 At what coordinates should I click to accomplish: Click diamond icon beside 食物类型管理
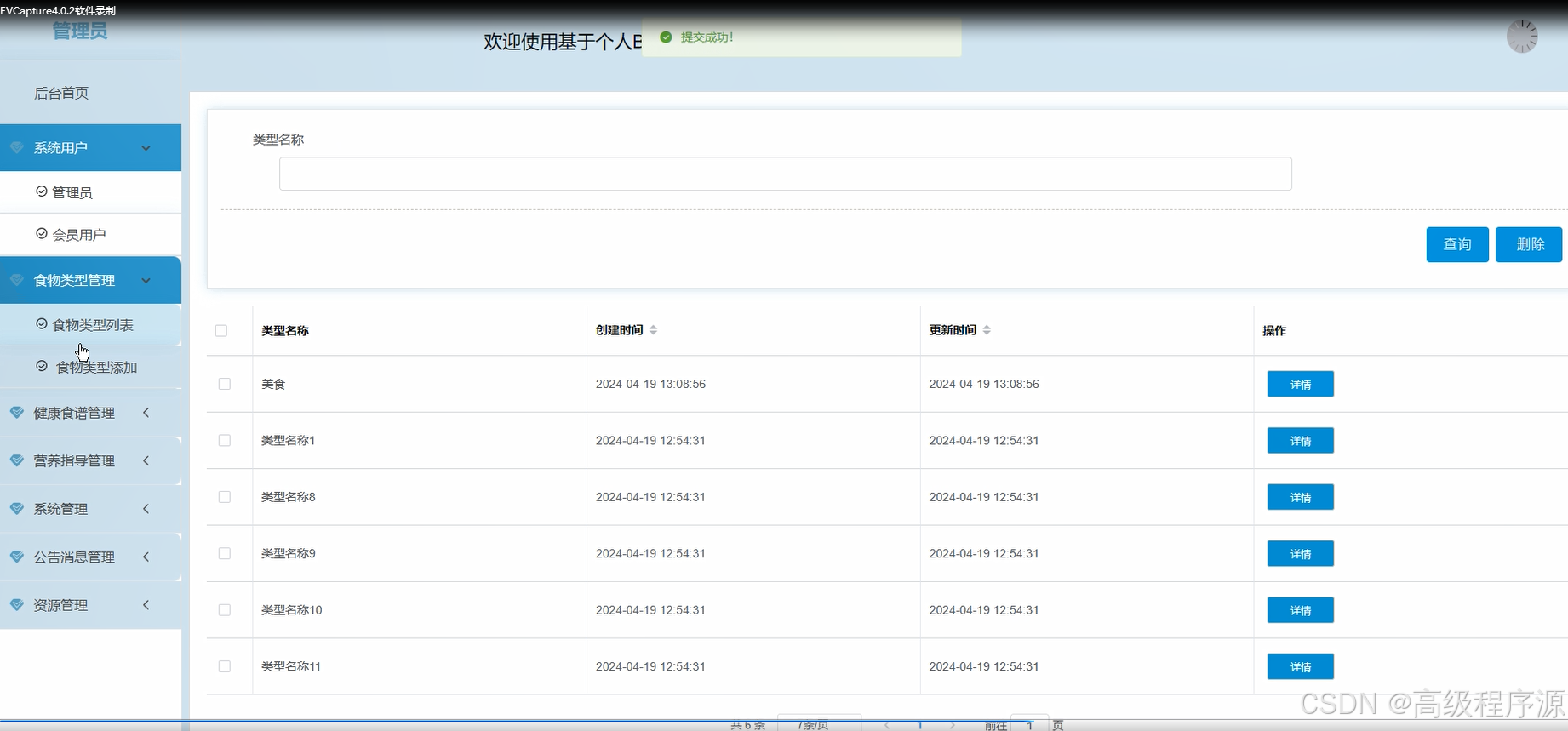pos(16,280)
